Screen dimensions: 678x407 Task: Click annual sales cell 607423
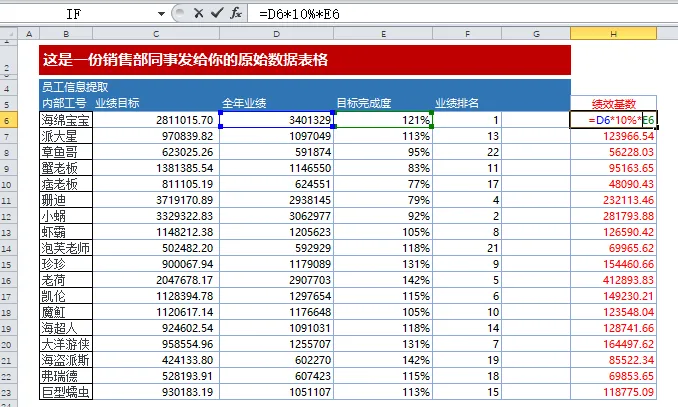pyautogui.click(x=276, y=376)
